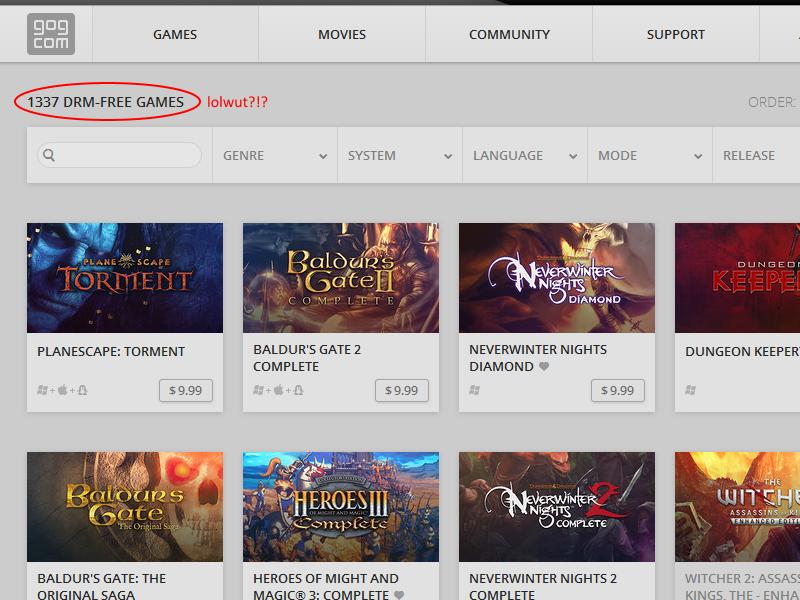Click the game search input field

point(119,155)
